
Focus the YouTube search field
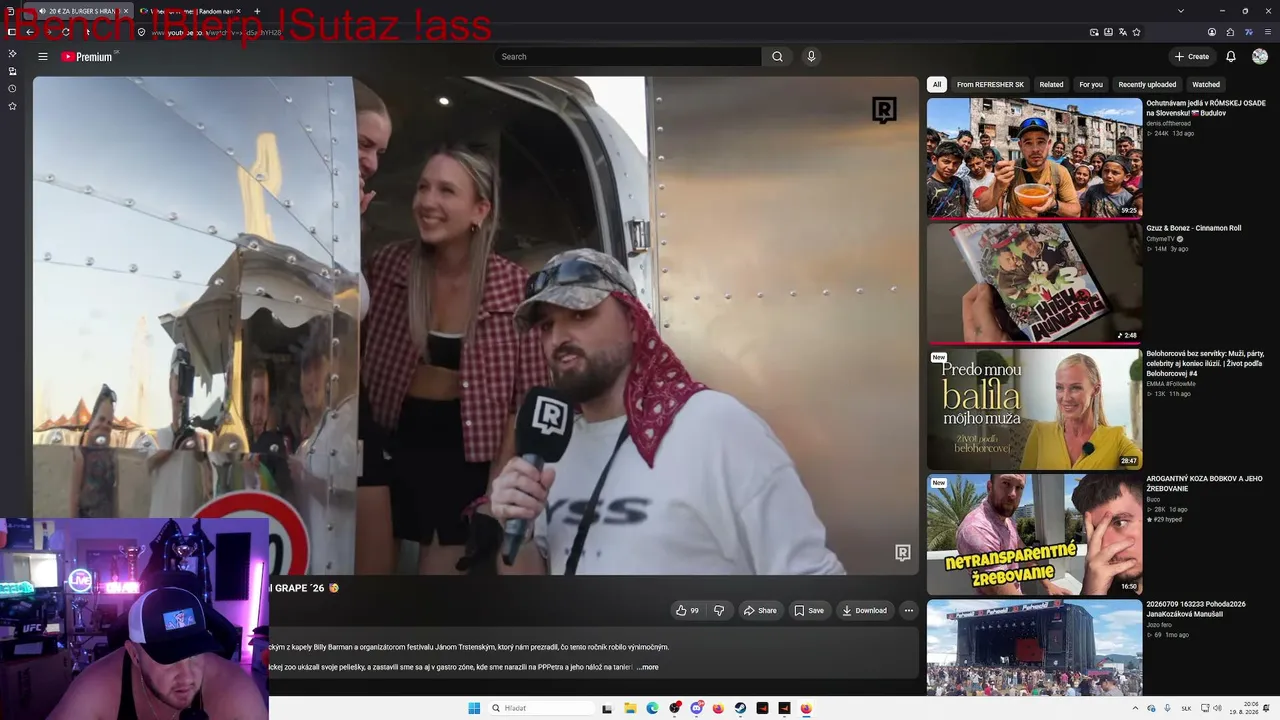628,57
